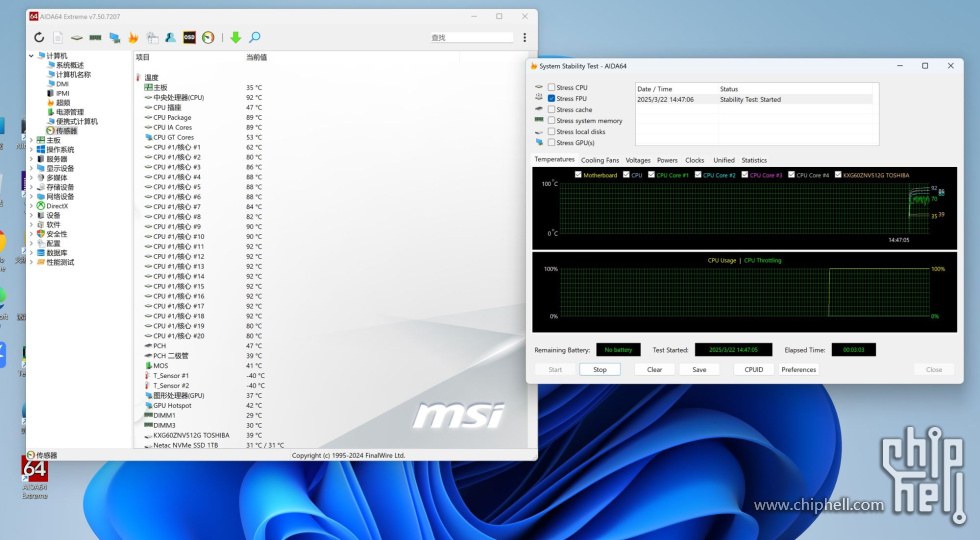The width and height of the screenshot is (980, 540).
Task: Expand the 服务器 tree node
Action: pos(31,159)
